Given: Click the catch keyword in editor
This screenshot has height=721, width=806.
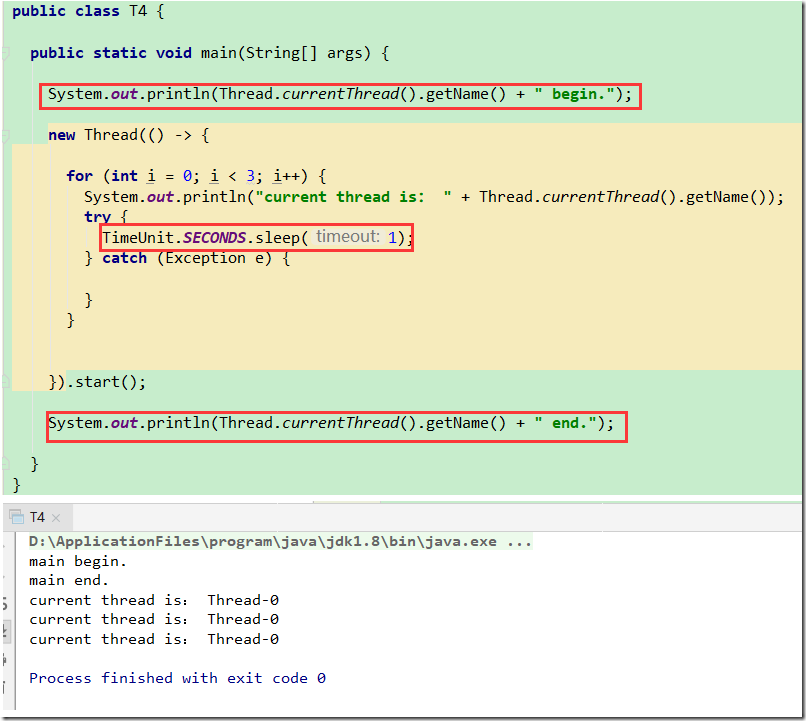Looking at the screenshot, I should 124,258.
